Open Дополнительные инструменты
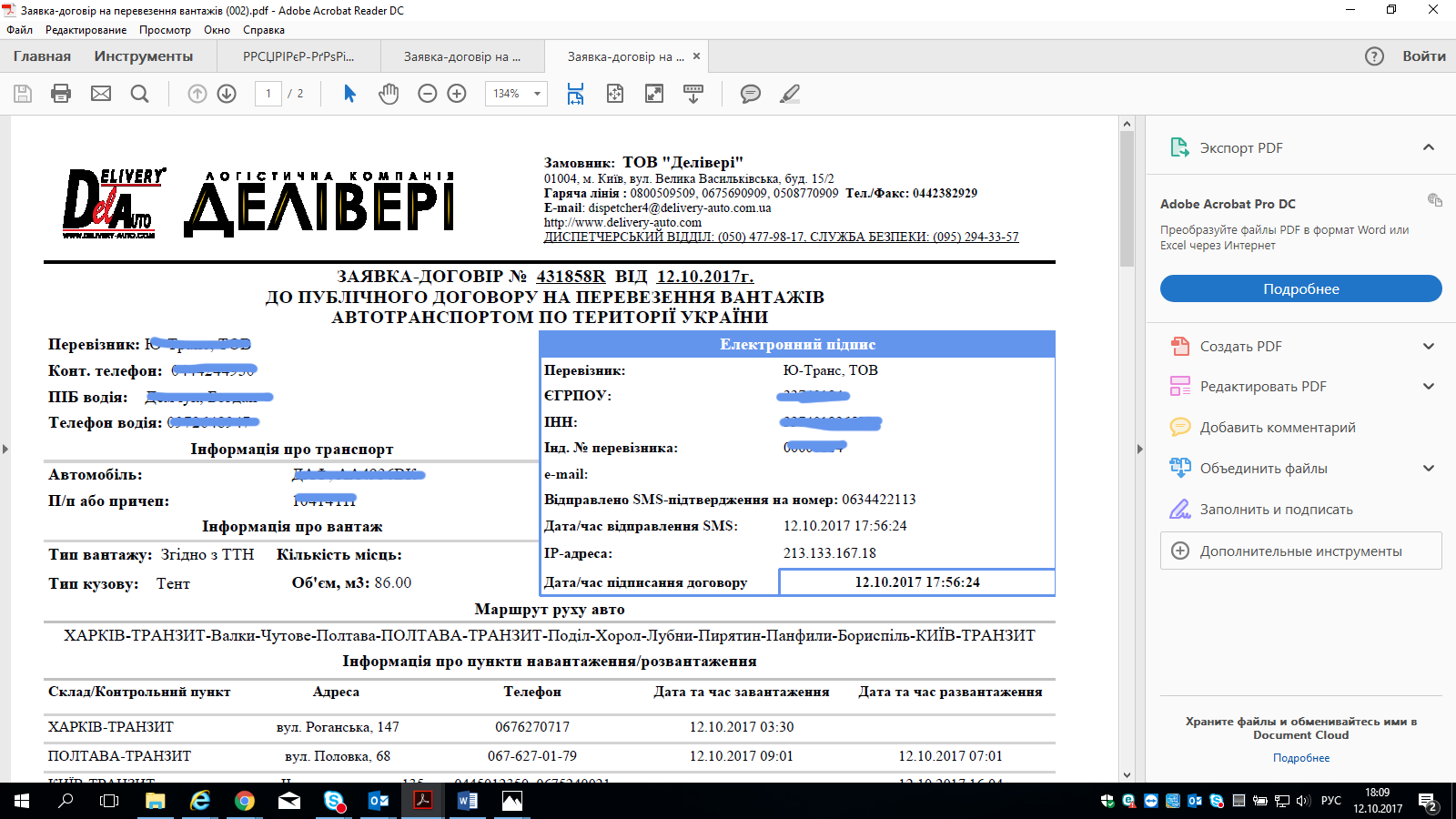The height and width of the screenshot is (819, 1456). point(1301,551)
